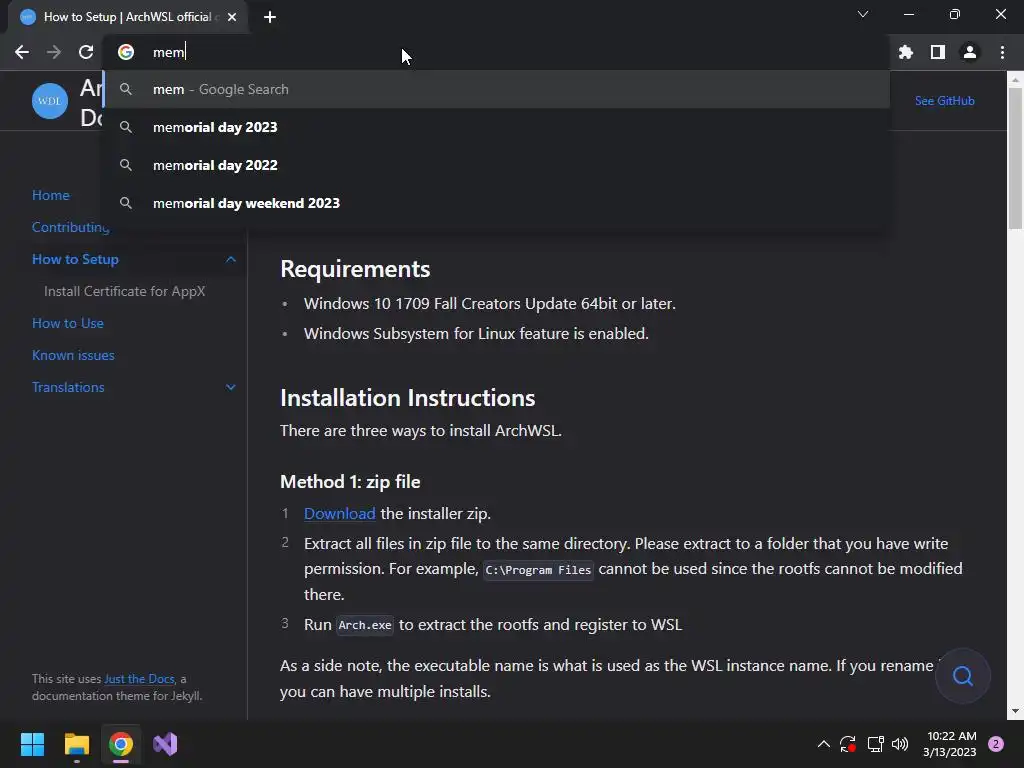Image resolution: width=1024 pixels, height=768 pixels.
Task: Open the Chrome profile avatar
Action: click(x=970, y=52)
